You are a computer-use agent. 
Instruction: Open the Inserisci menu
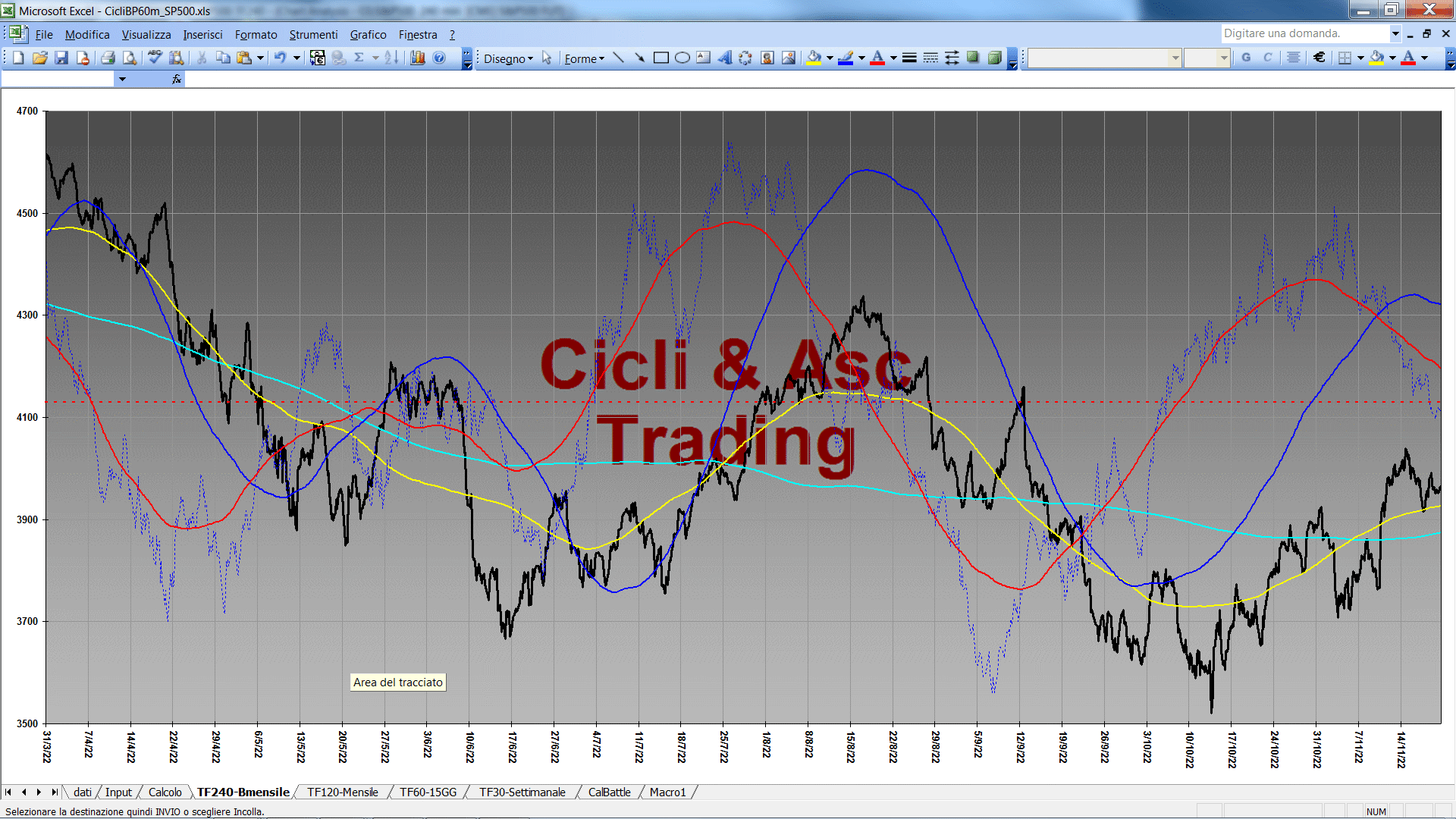point(202,35)
